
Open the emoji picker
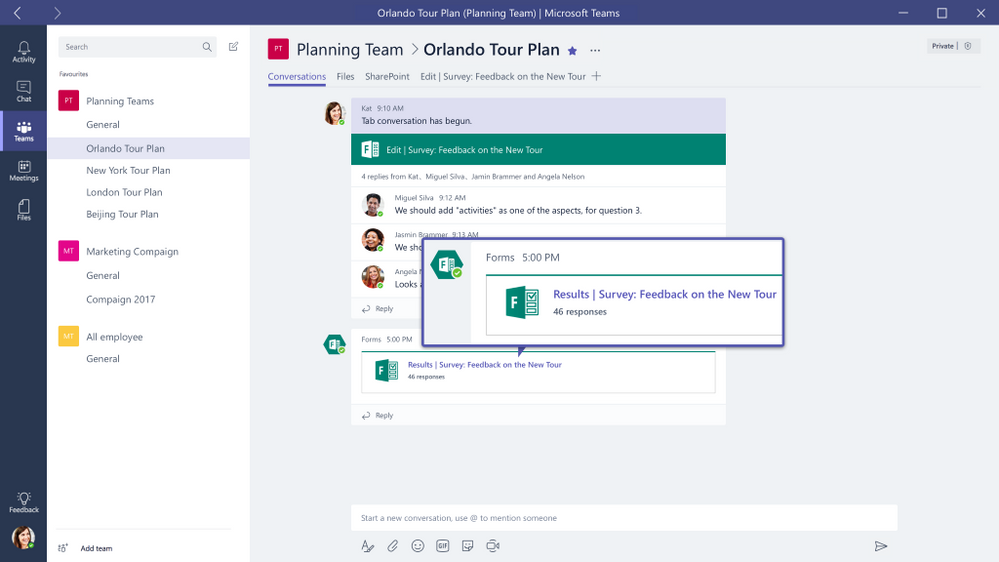[x=417, y=546]
